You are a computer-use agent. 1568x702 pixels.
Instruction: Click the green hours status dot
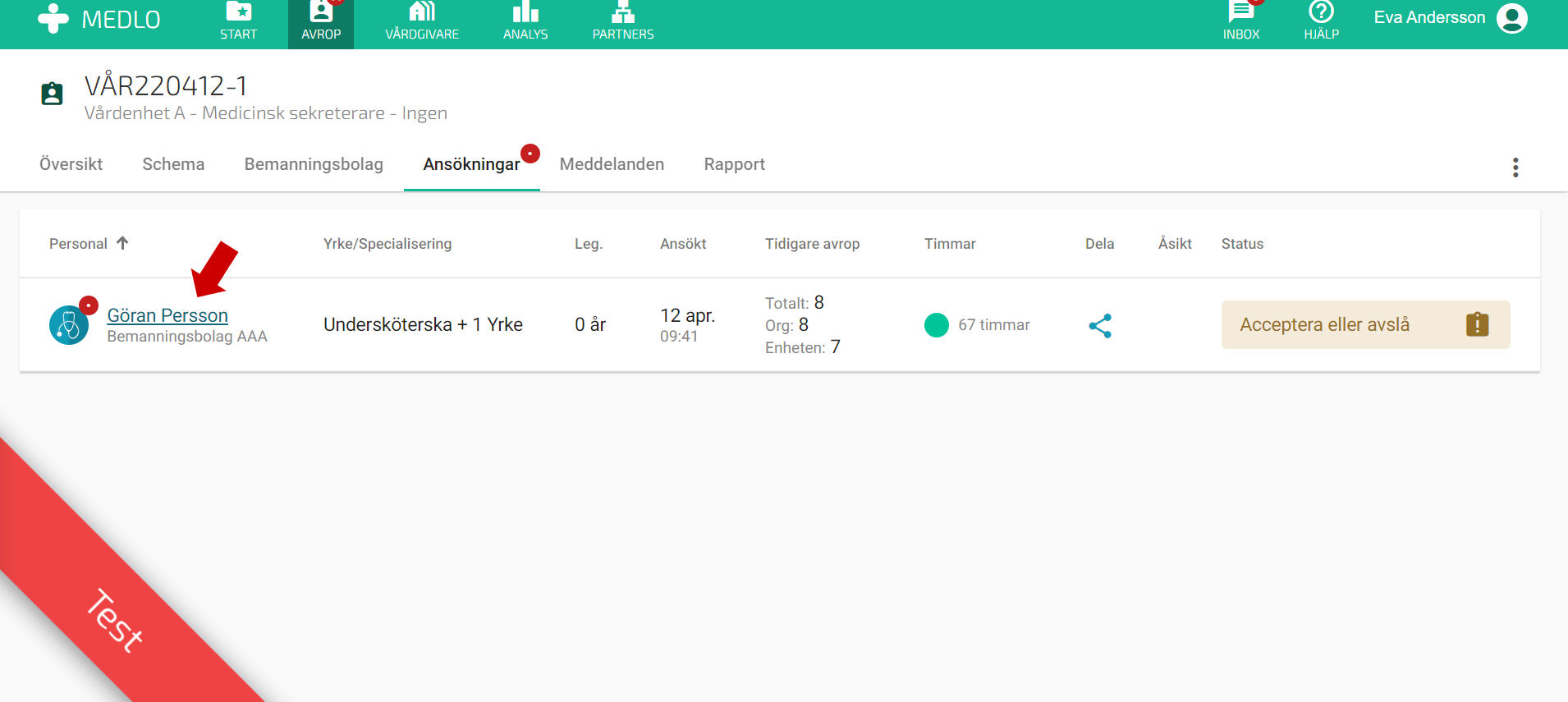point(937,325)
